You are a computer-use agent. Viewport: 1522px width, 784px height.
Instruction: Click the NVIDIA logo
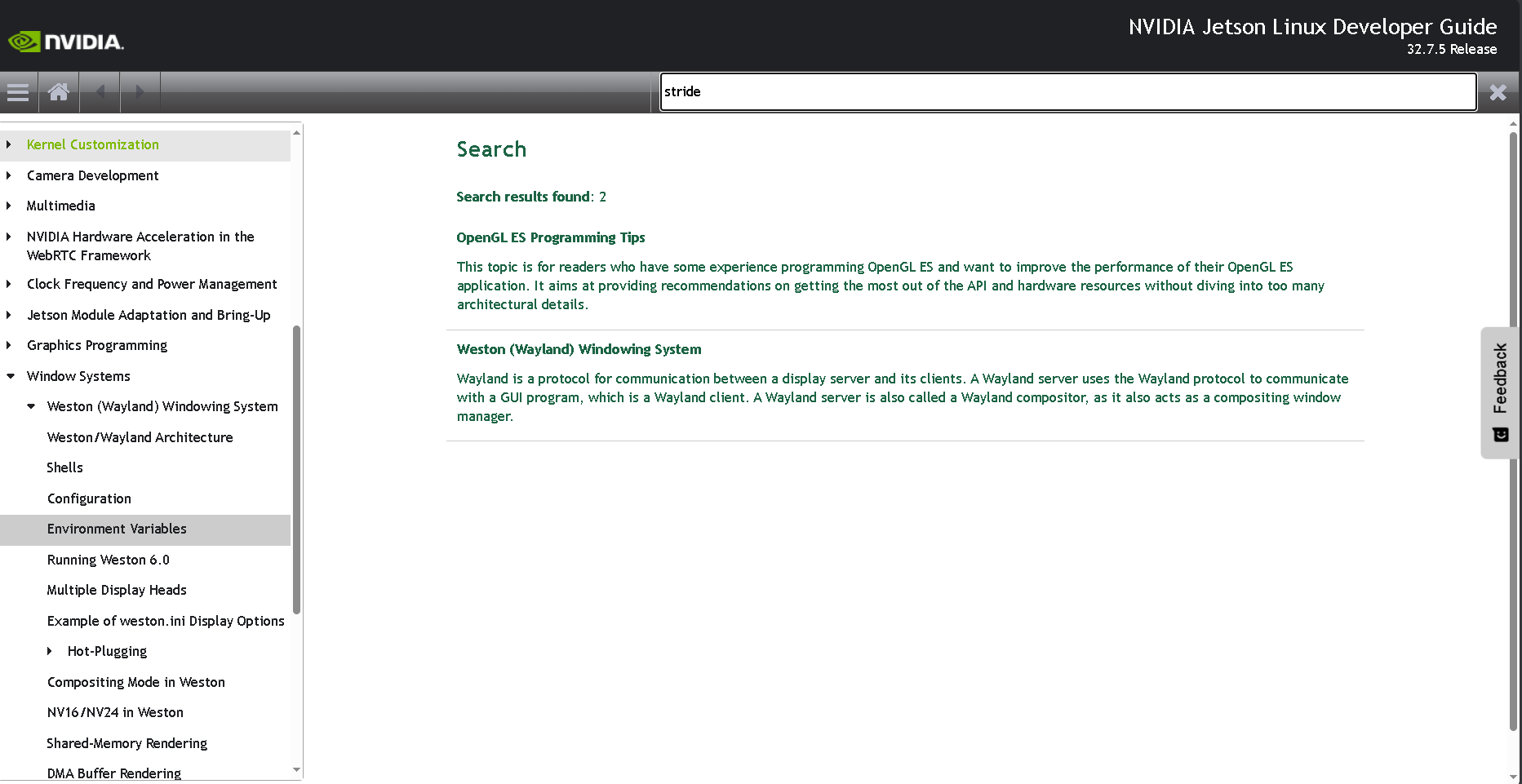click(x=66, y=42)
